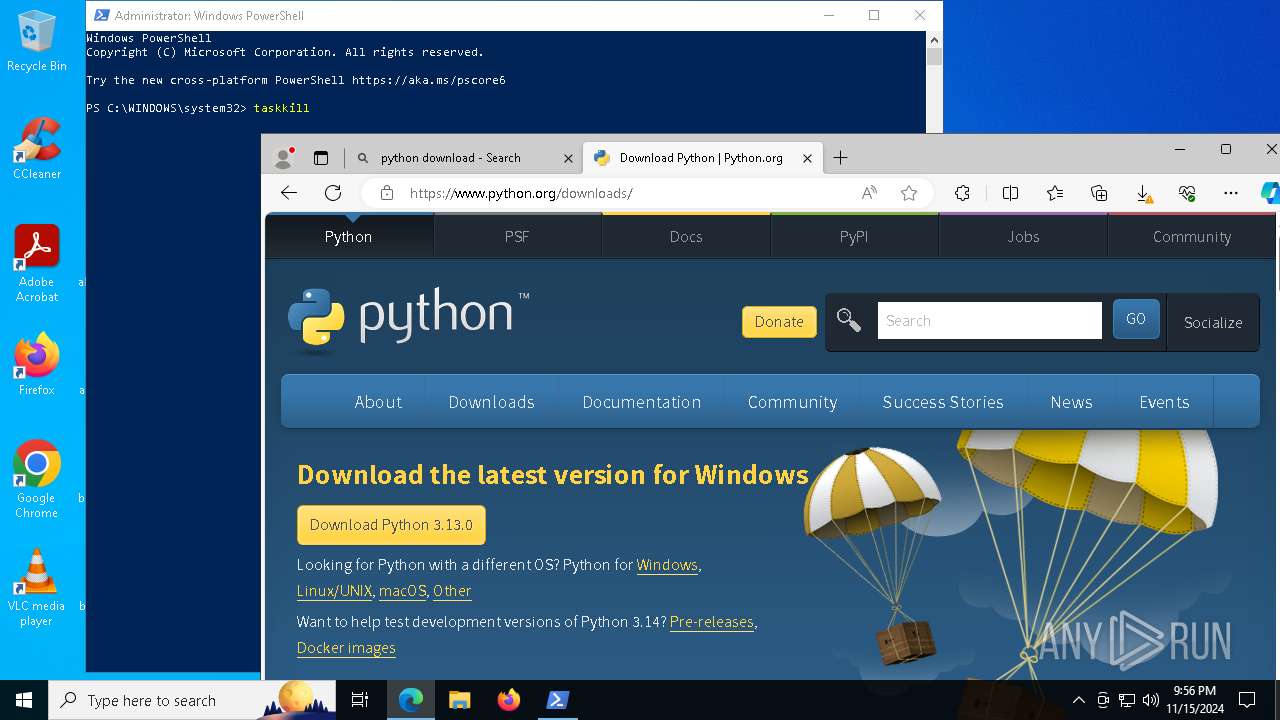Launch Google Chrome from the desktop
The image size is (1280, 720).
[x=37, y=479]
